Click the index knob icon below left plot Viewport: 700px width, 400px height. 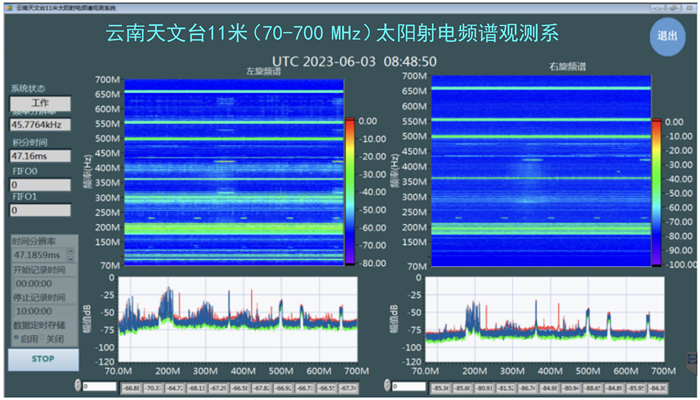pyautogui.click(x=77, y=386)
